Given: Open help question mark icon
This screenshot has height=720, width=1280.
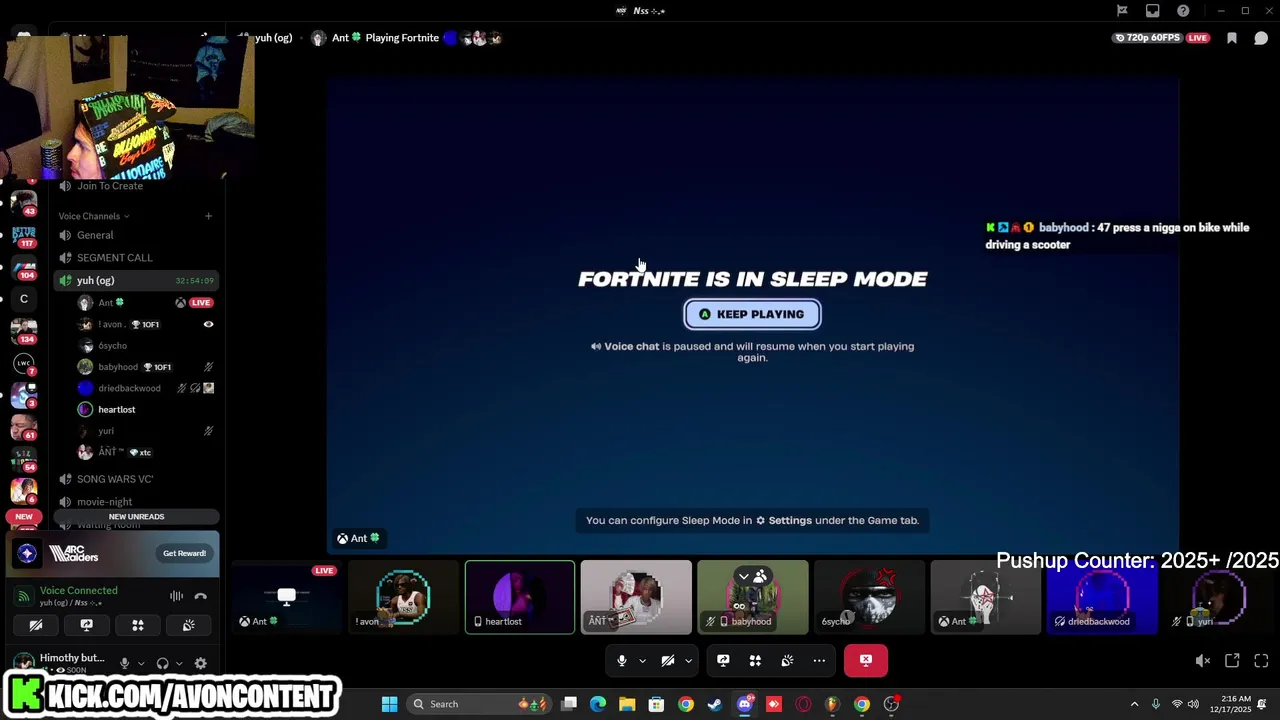Looking at the screenshot, I should (x=1183, y=11).
